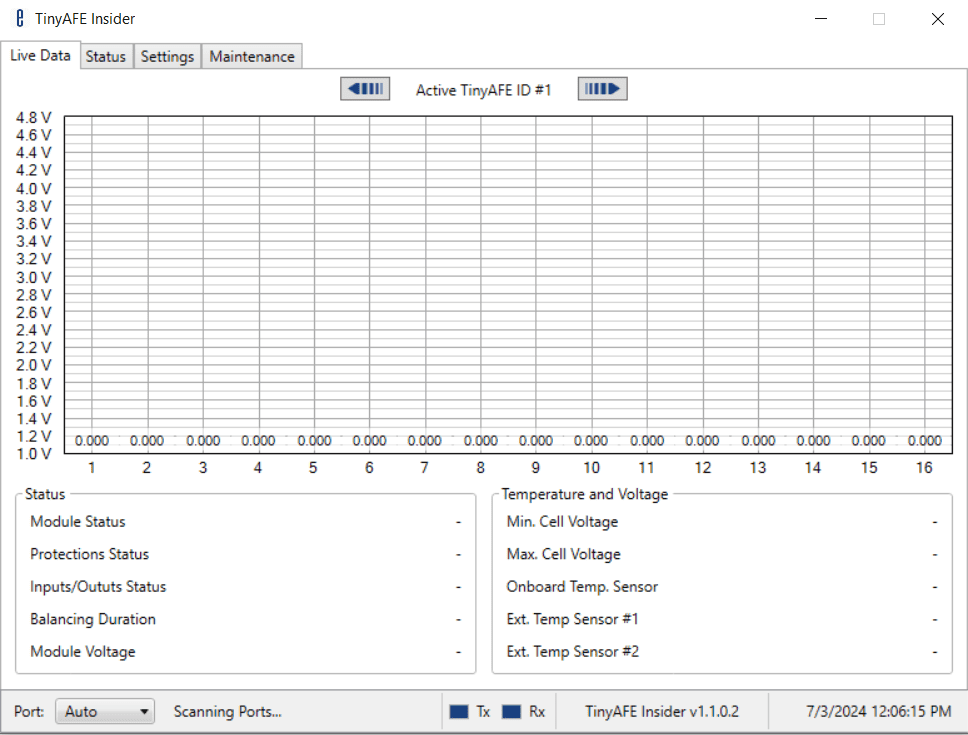Click cell number 12 on the chart axis

click(x=703, y=468)
